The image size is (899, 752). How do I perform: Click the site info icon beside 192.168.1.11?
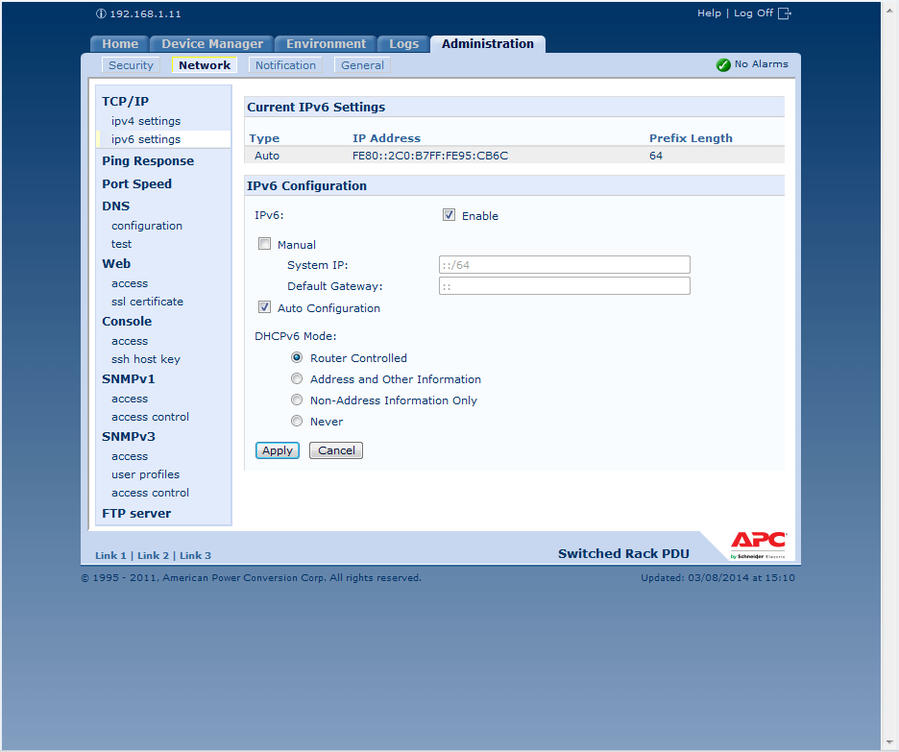100,14
